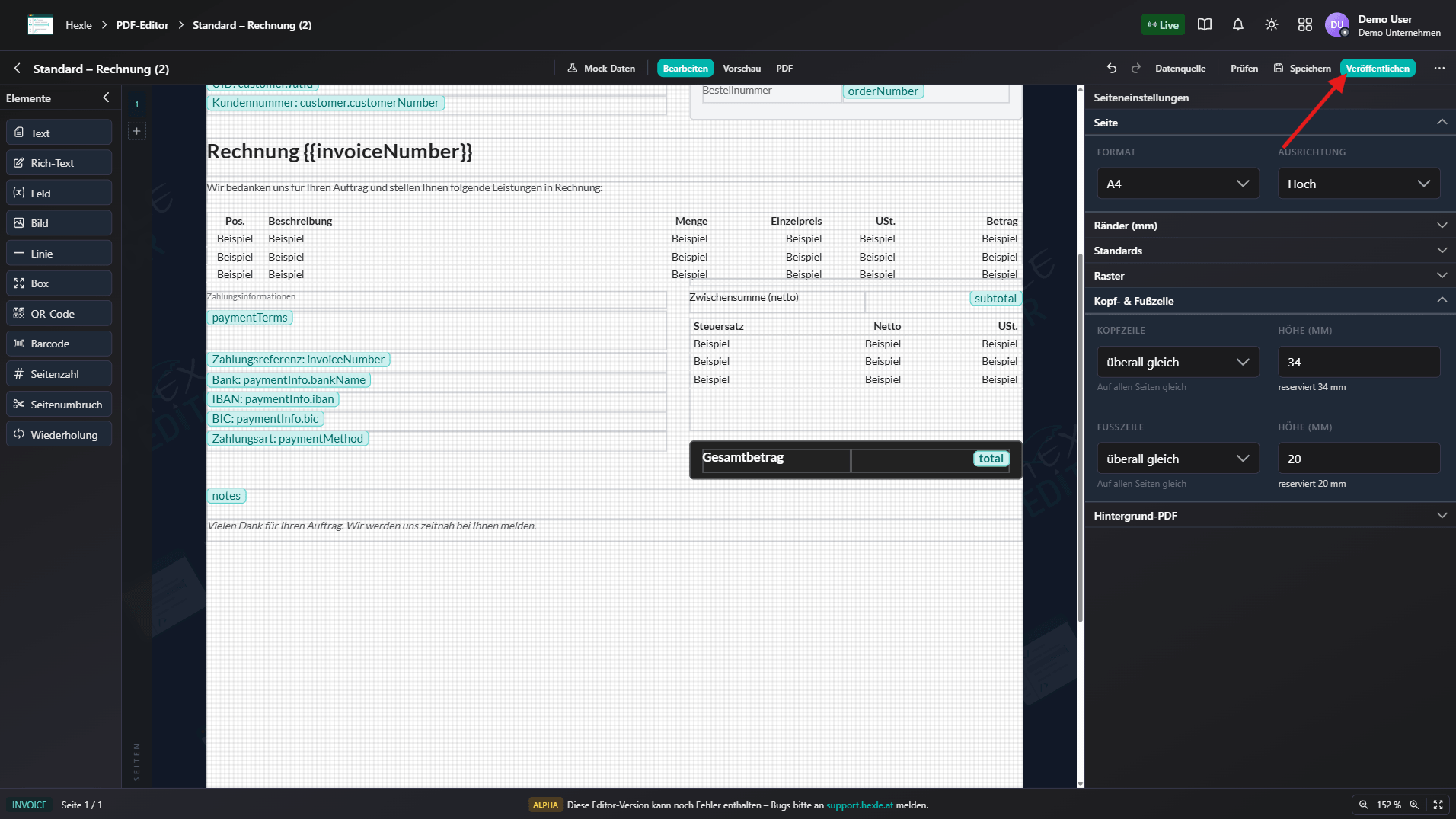Switch to the Vorschau mode

742,69
